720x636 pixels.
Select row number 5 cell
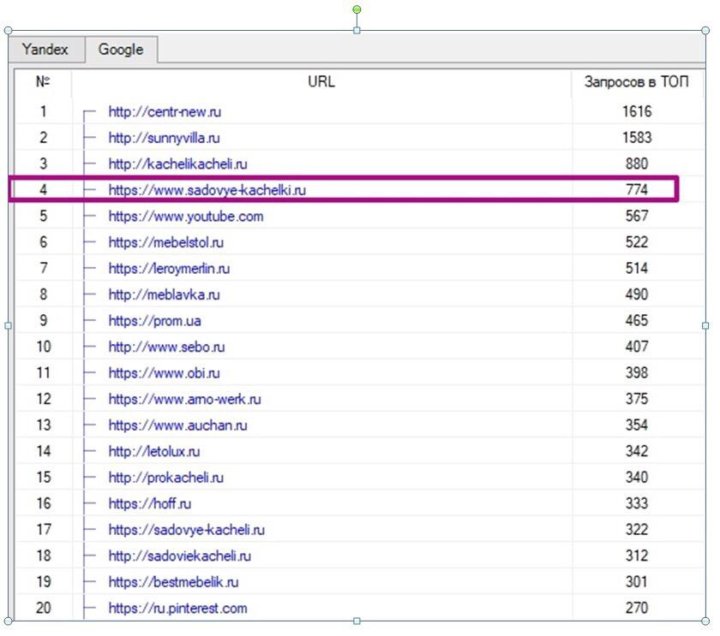click(x=43, y=216)
